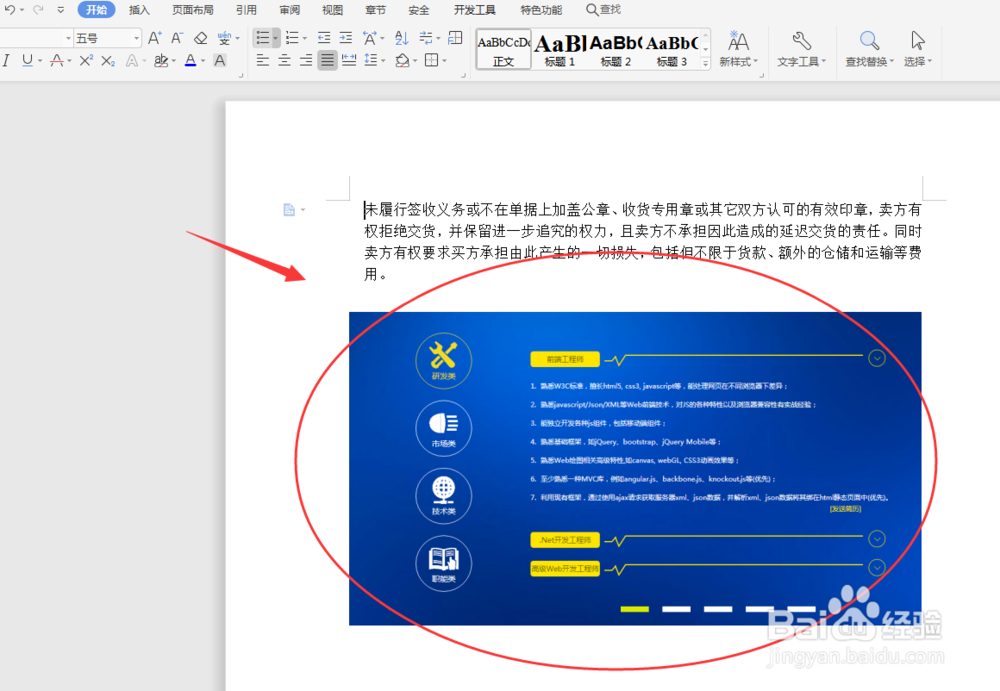Click the Redo arrow icon
Screen dimensions: 1000x691
[38, 10]
